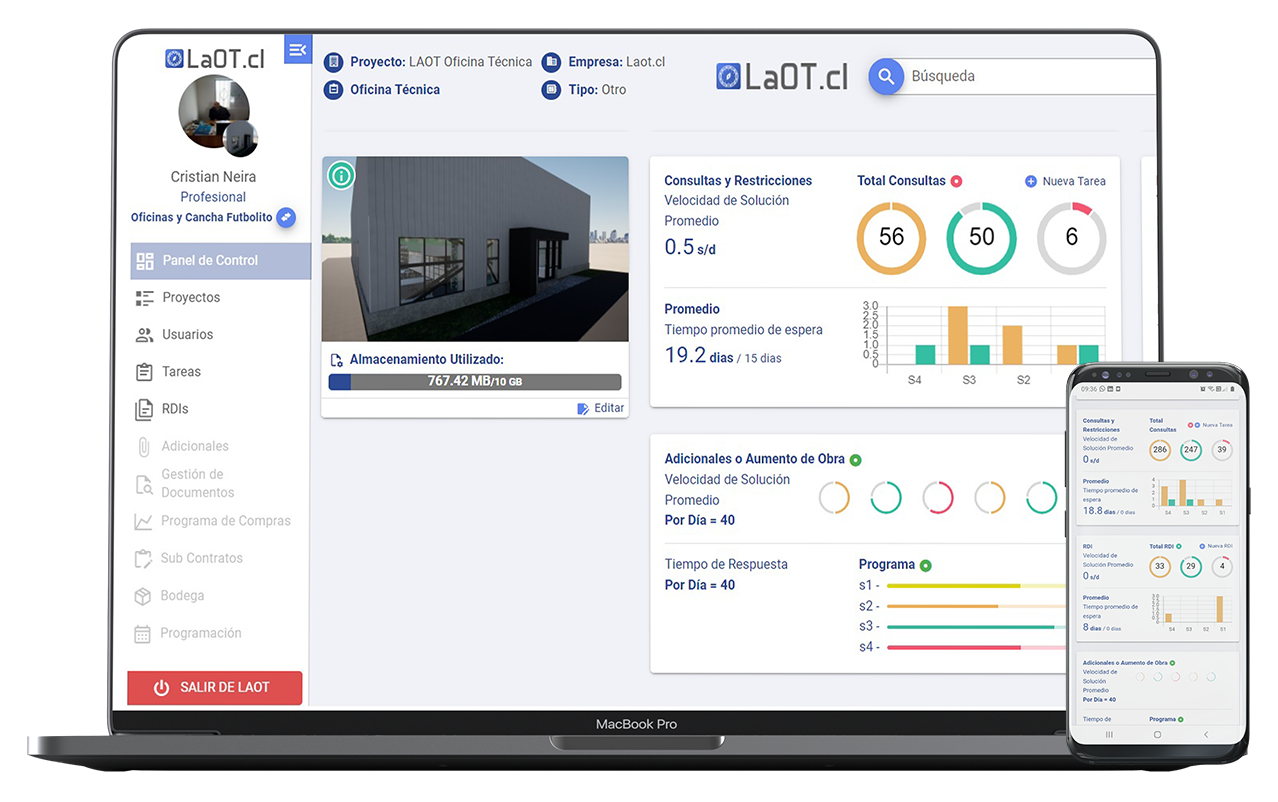Click the plus icon next to Nueva Tarea
This screenshot has width=1278, height=802.
pyautogui.click(x=1031, y=181)
